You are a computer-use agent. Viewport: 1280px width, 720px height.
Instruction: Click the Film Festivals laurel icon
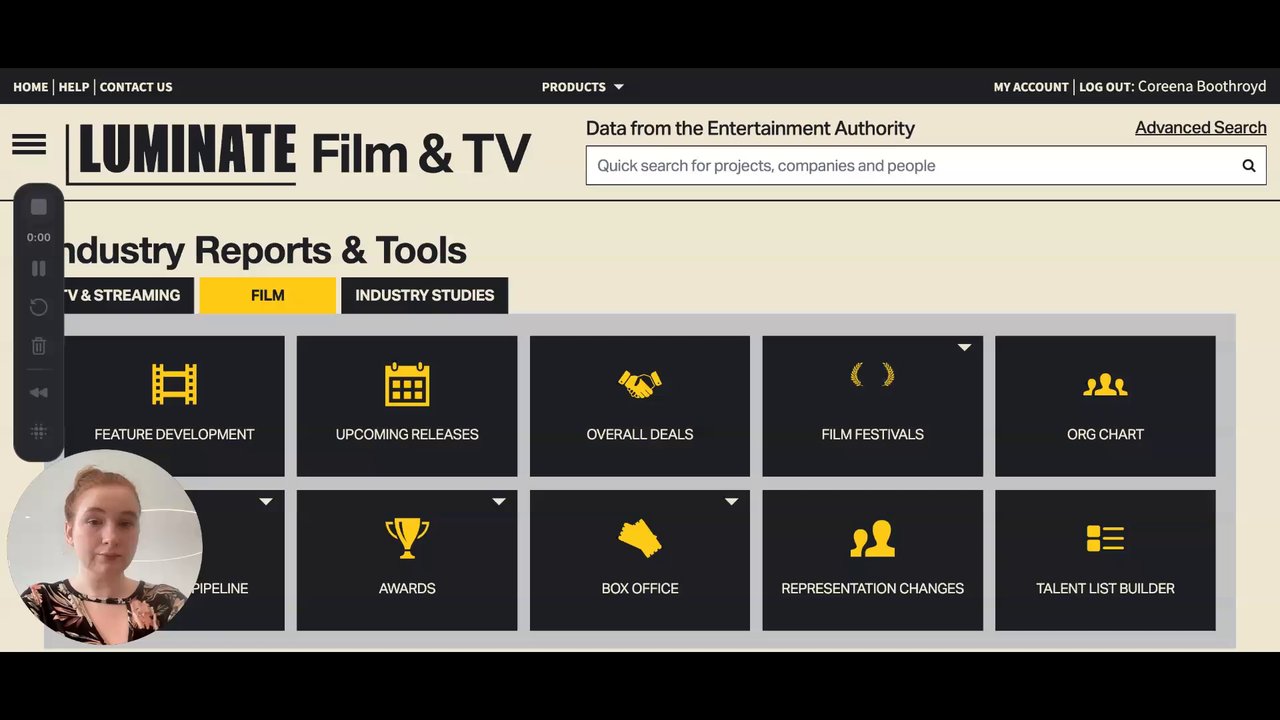[872, 376]
